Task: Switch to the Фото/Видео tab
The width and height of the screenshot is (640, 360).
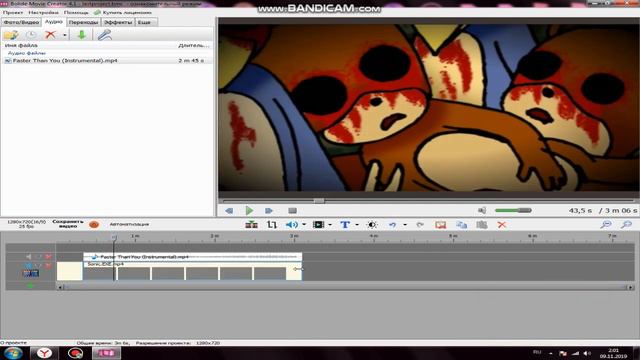Action: pos(21,22)
